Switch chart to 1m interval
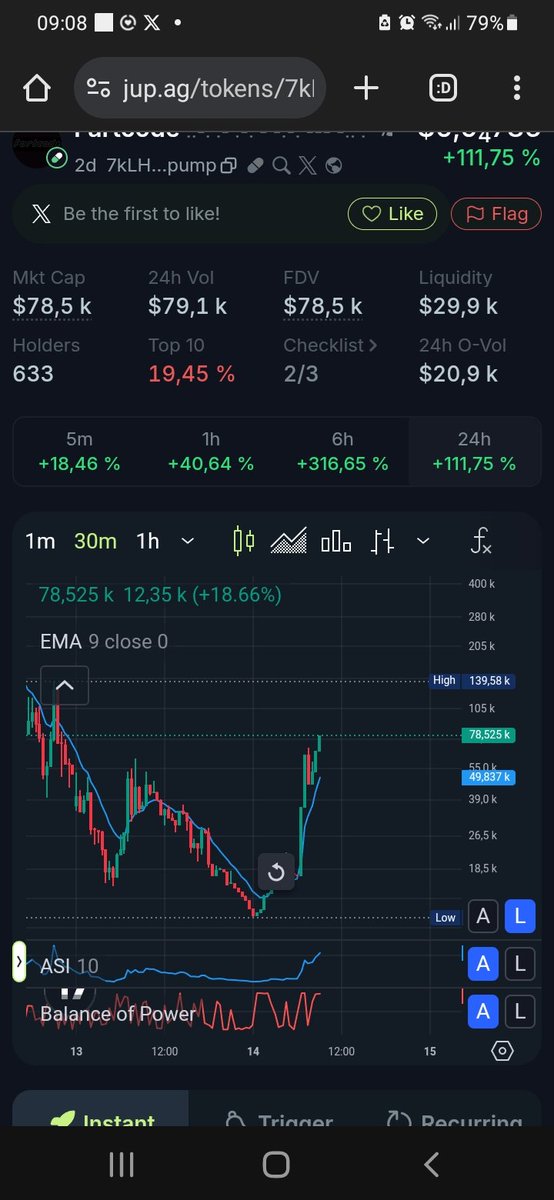Screen dimensions: 554x1200 pyautogui.click(x=40, y=541)
